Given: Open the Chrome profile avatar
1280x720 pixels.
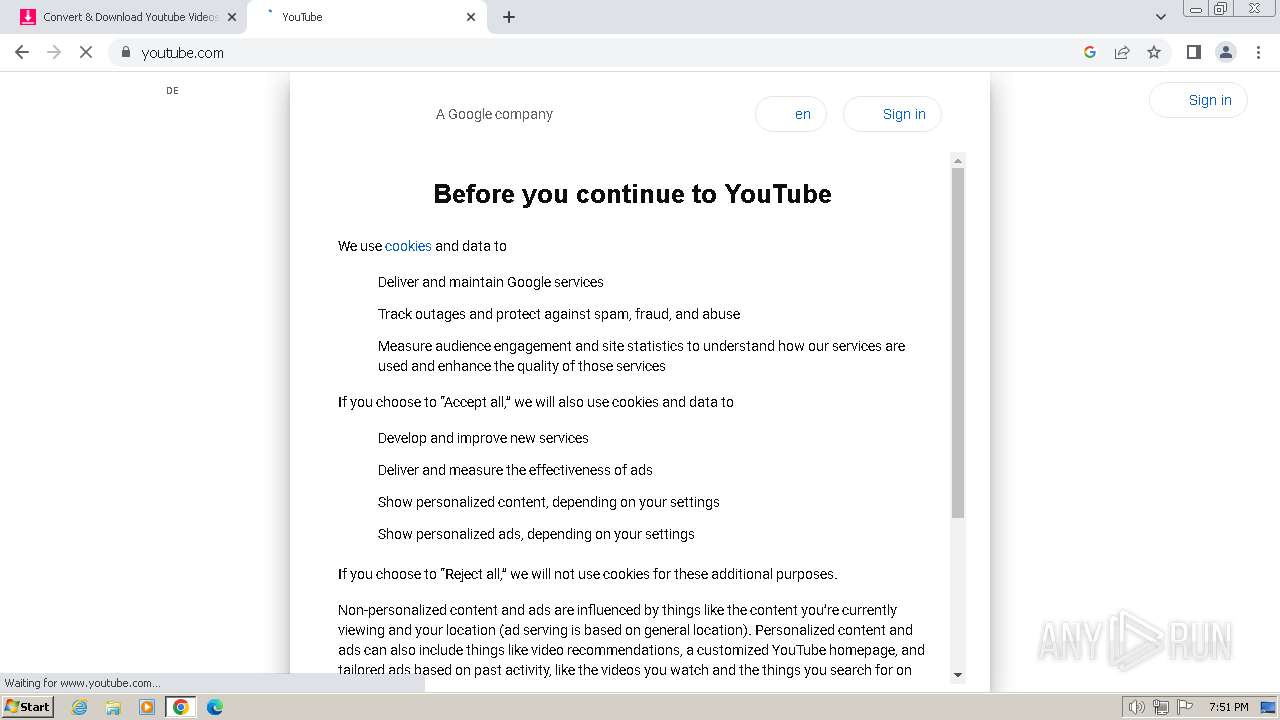Looking at the screenshot, I should pyautogui.click(x=1226, y=52).
